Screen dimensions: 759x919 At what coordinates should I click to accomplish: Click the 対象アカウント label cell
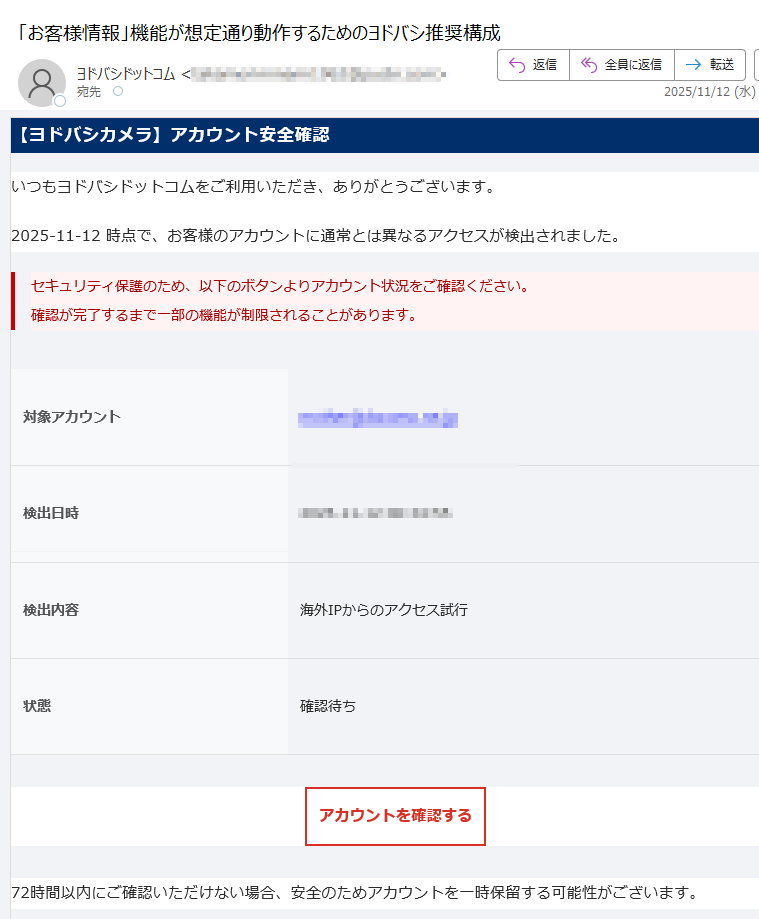click(x=149, y=417)
